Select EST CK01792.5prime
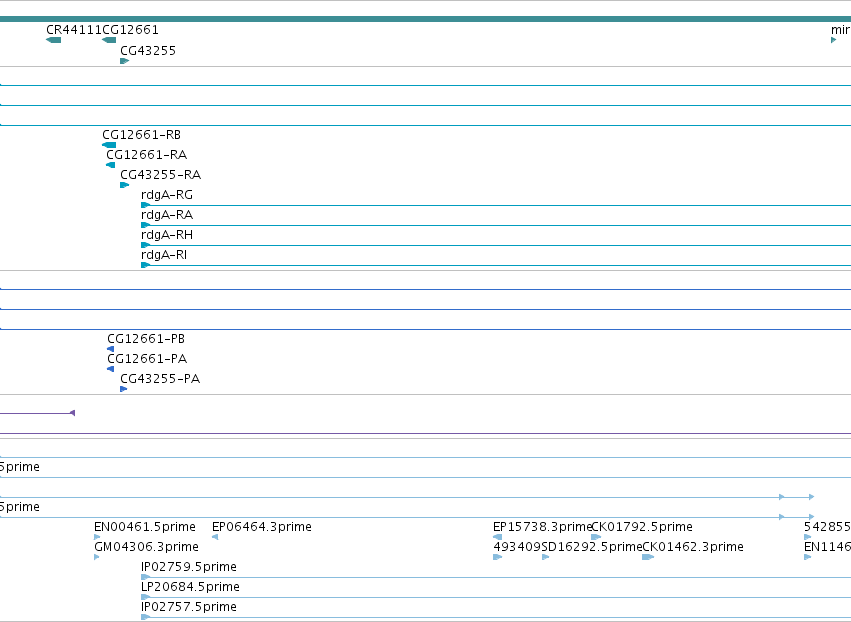 [x=642, y=527]
